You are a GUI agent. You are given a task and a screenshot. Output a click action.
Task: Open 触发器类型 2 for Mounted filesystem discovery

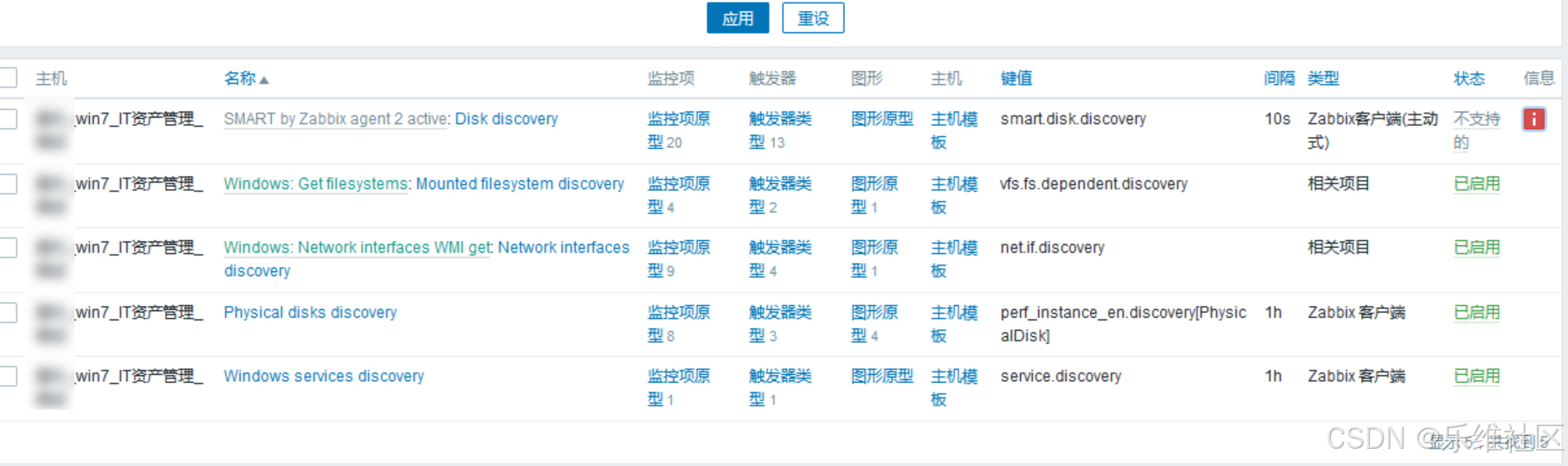click(x=780, y=195)
